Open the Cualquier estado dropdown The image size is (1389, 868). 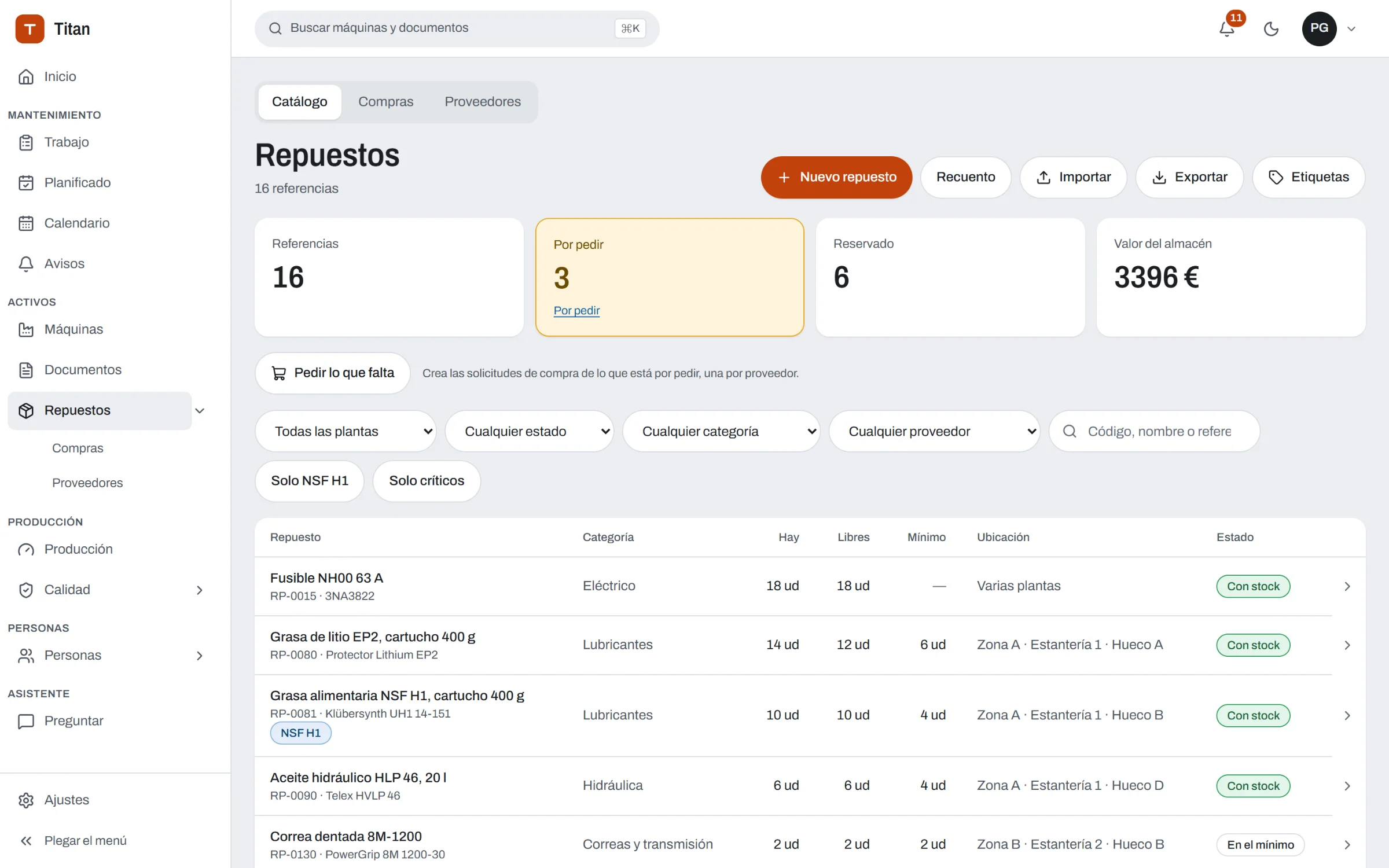click(529, 431)
